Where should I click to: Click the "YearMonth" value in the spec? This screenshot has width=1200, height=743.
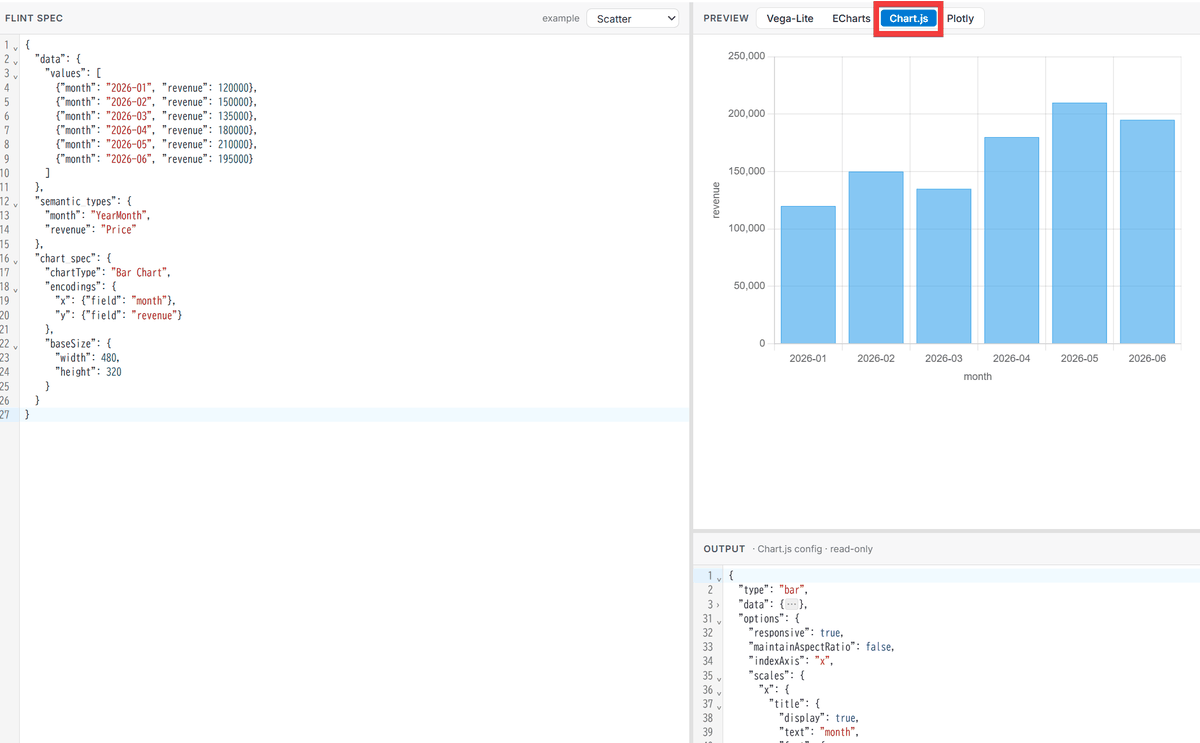pos(120,215)
